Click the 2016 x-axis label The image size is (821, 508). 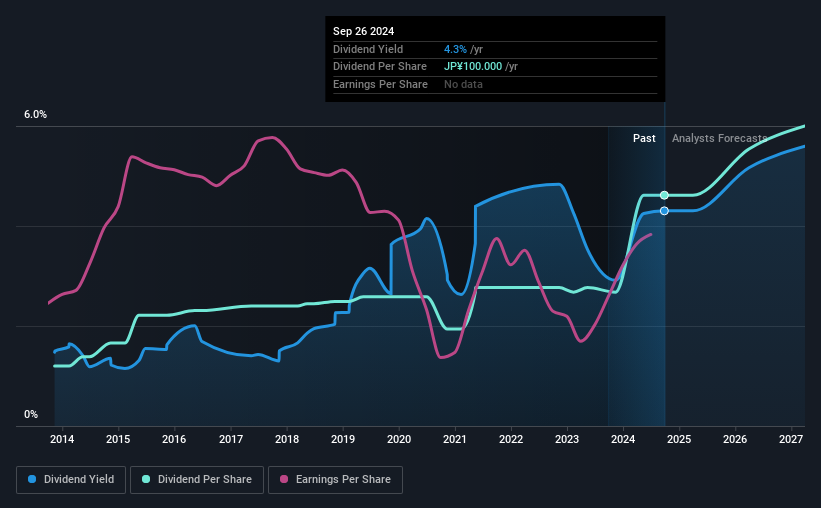point(174,439)
